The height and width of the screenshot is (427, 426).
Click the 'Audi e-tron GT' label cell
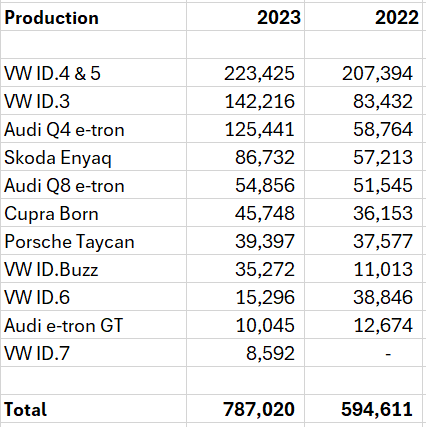[x=93, y=325]
